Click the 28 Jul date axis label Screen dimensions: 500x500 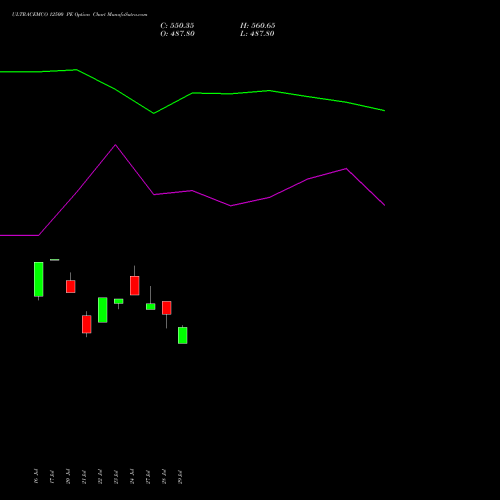(x=164, y=476)
